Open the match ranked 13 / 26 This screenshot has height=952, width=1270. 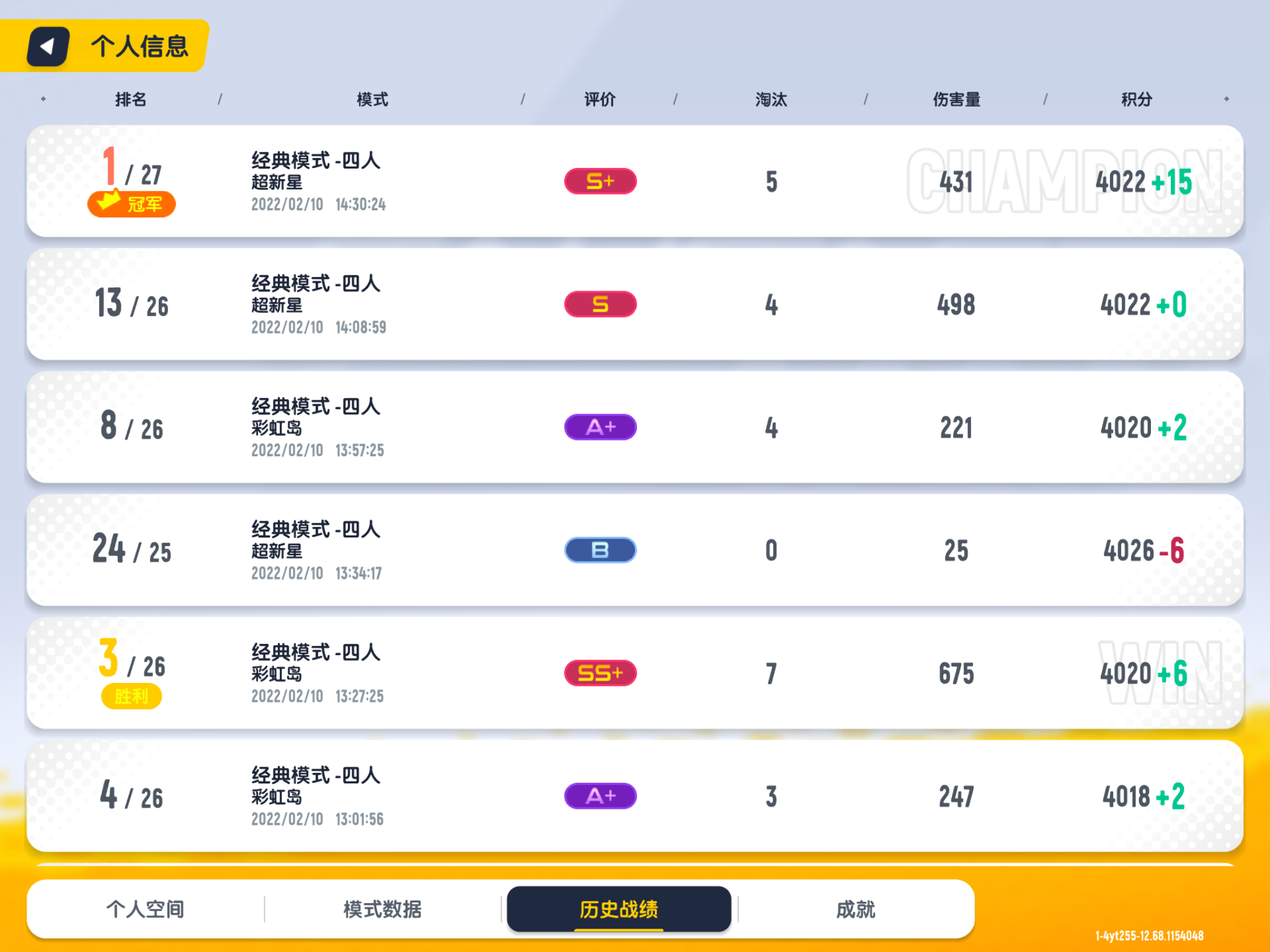(635, 304)
